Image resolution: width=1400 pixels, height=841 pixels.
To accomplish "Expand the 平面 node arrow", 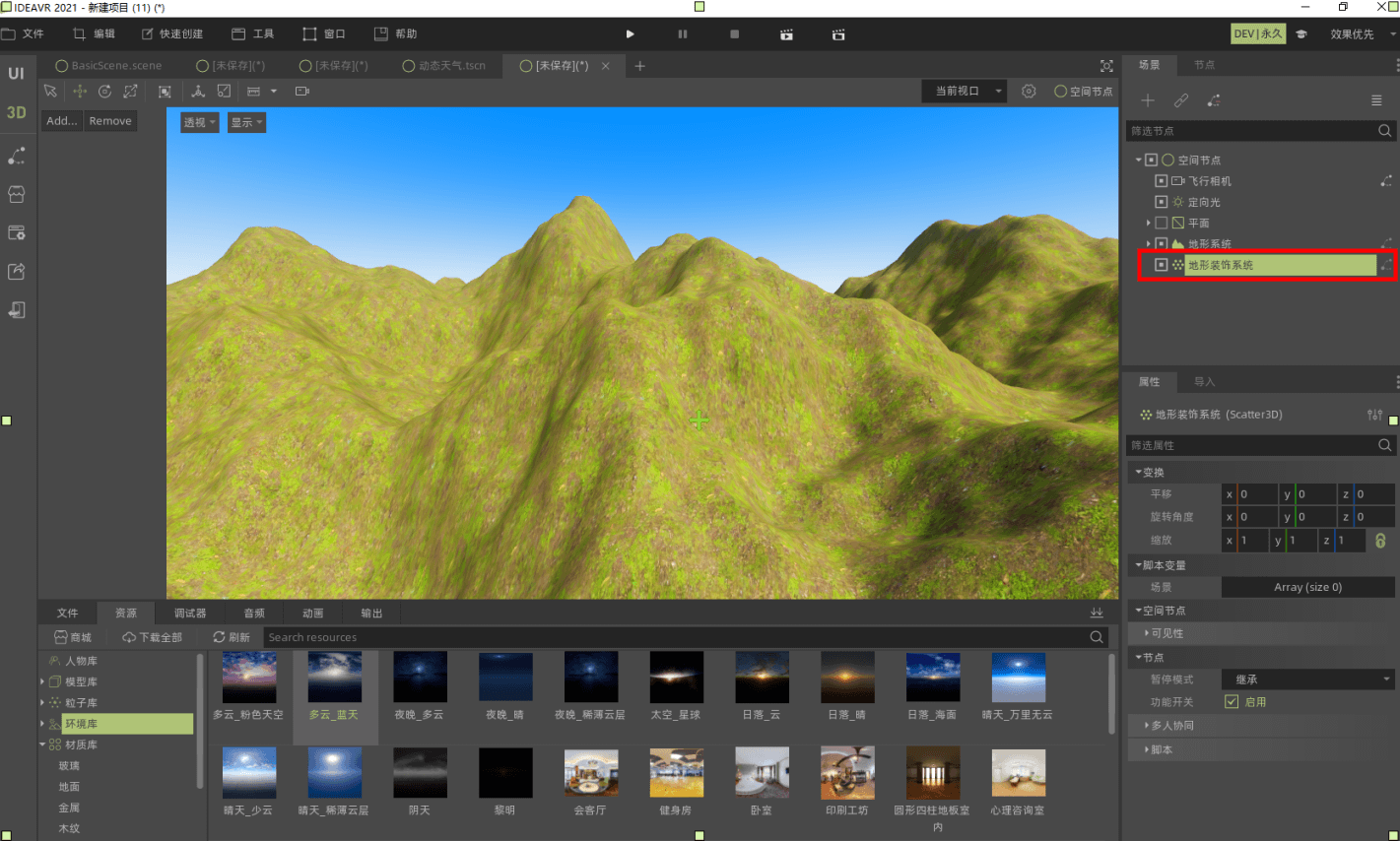I will [x=1148, y=223].
